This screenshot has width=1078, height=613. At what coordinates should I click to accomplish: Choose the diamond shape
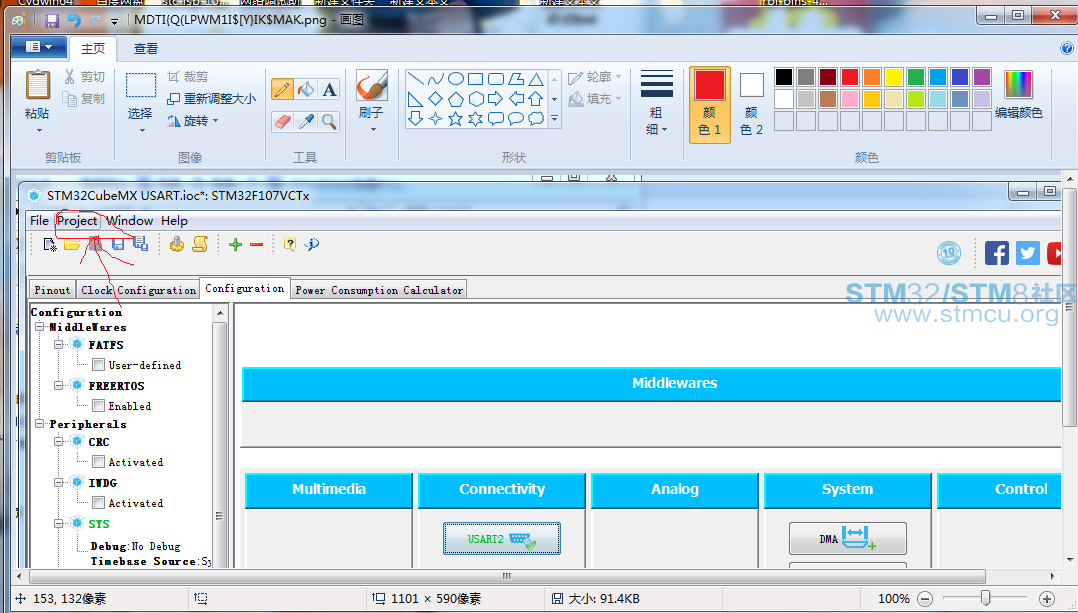tap(435, 99)
